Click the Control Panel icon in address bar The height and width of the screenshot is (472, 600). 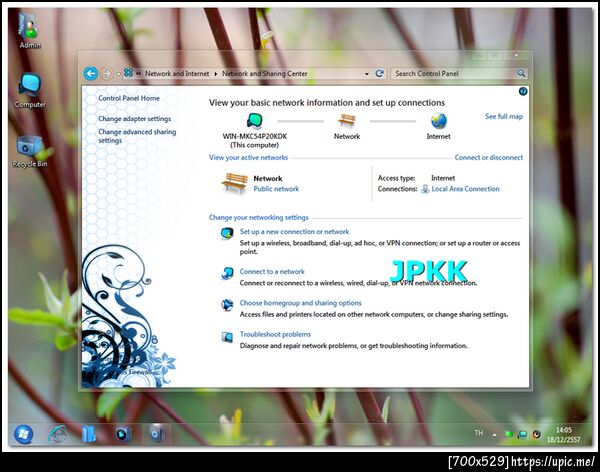click(x=129, y=73)
